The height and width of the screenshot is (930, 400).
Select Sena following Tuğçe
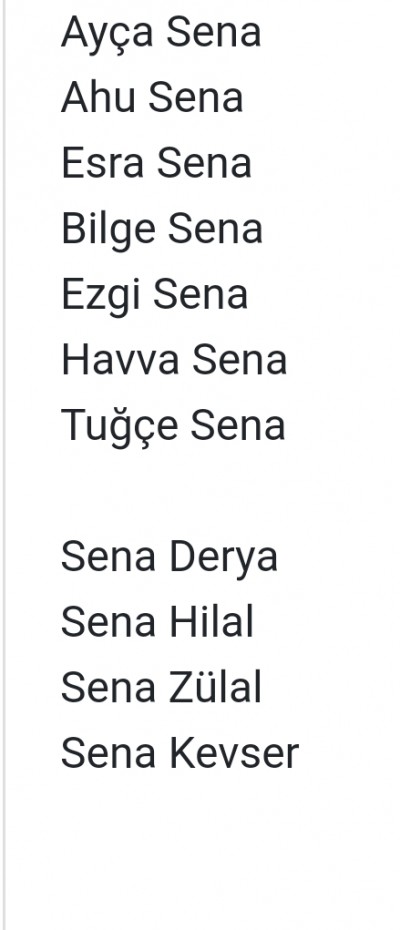click(x=238, y=426)
